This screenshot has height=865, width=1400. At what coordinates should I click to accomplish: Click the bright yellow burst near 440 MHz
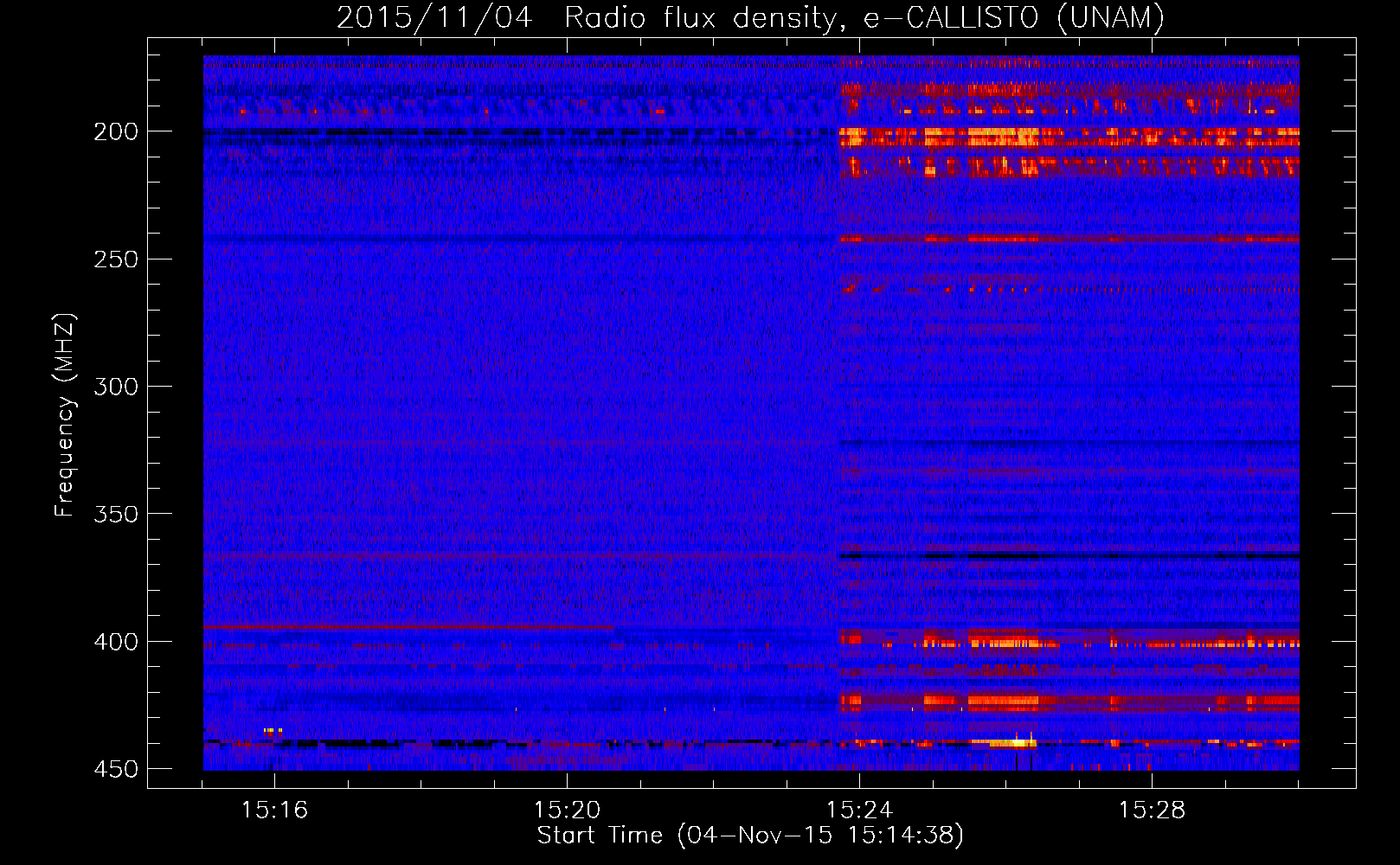click(x=1014, y=741)
